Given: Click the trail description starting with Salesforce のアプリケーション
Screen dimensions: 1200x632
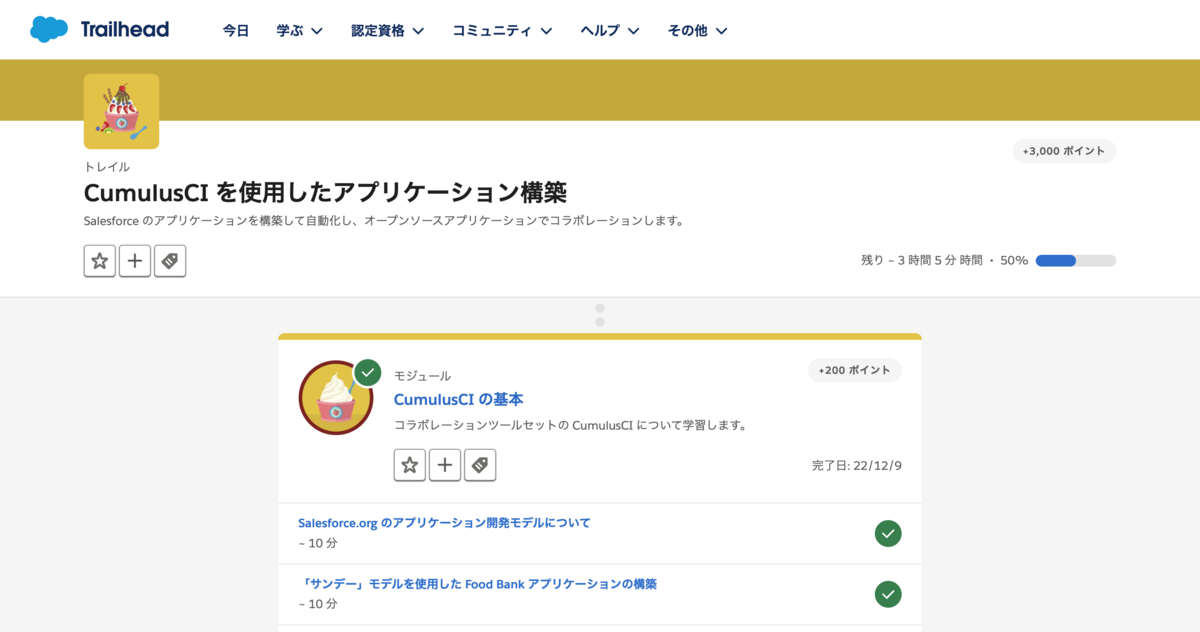Looking at the screenshot, I should (384, 220).
